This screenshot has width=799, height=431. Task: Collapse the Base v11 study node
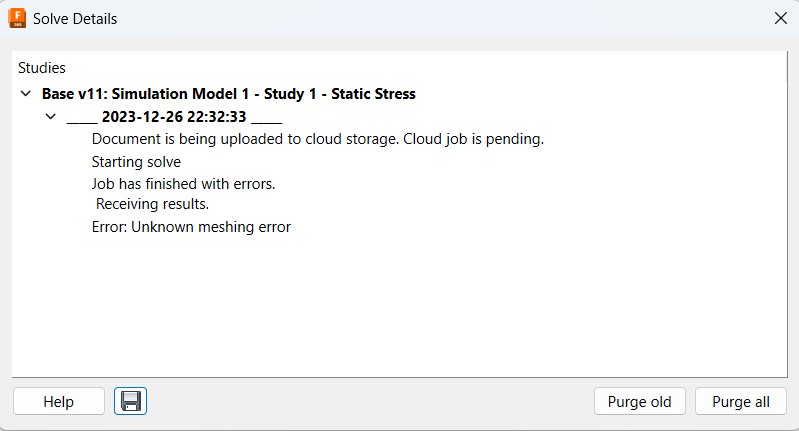[x=25, y=94]
